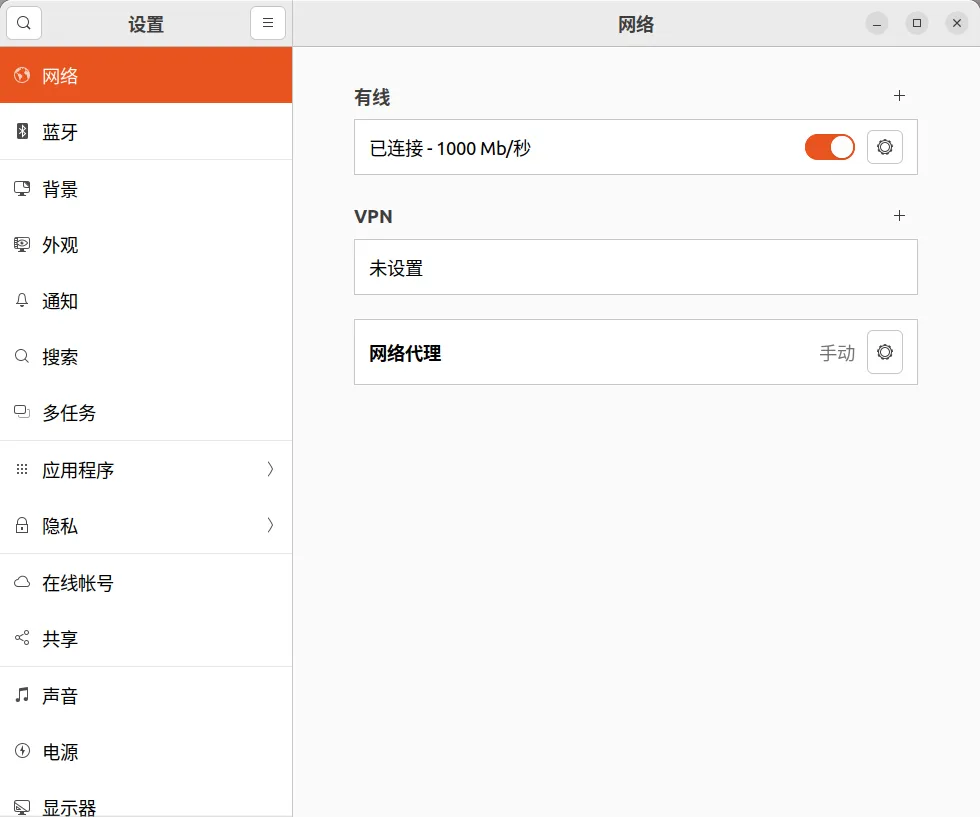This screenshot has height=817, width=980.
Task: Click the Bluetooth icon in sidebar
Action: point(22,132)
